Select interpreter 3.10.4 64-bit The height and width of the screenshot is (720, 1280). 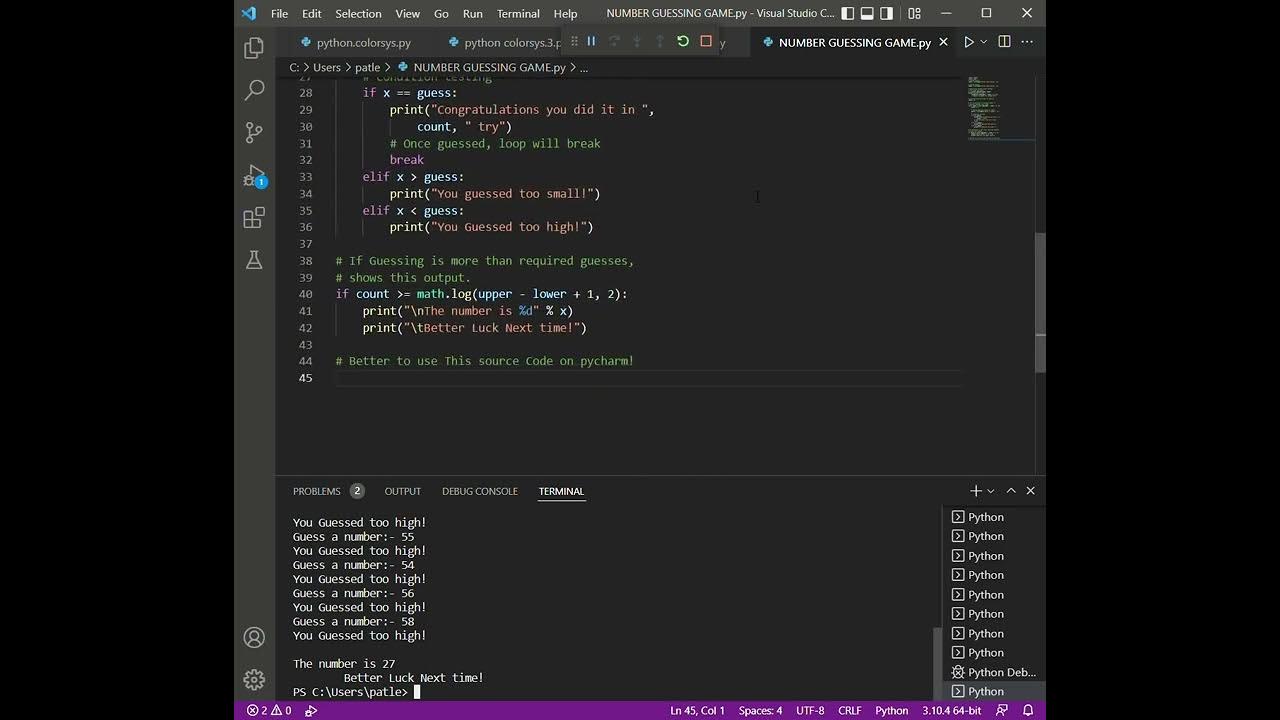[x=950, y=711]
